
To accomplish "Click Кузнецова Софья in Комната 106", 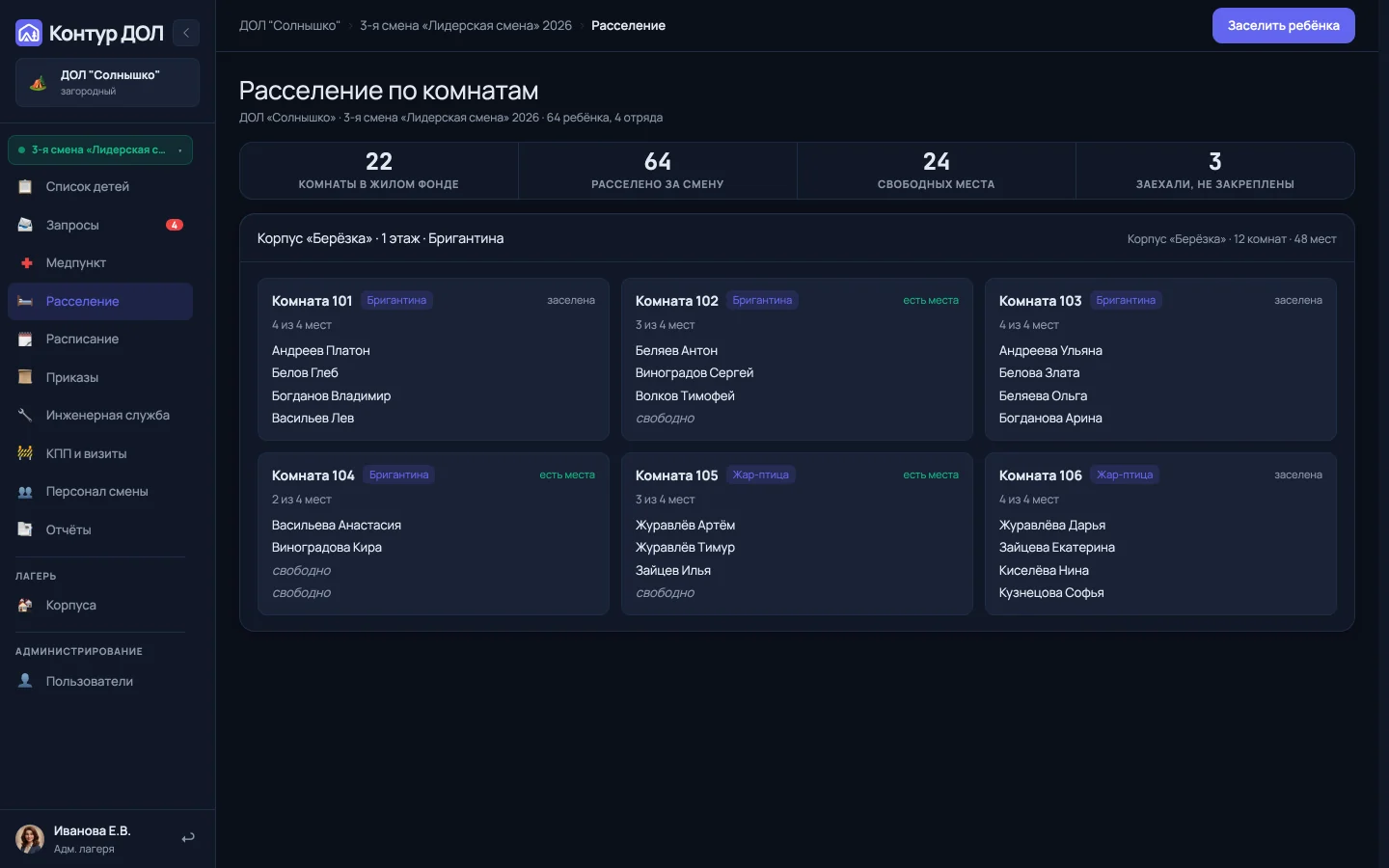I will click(1051, 592).
